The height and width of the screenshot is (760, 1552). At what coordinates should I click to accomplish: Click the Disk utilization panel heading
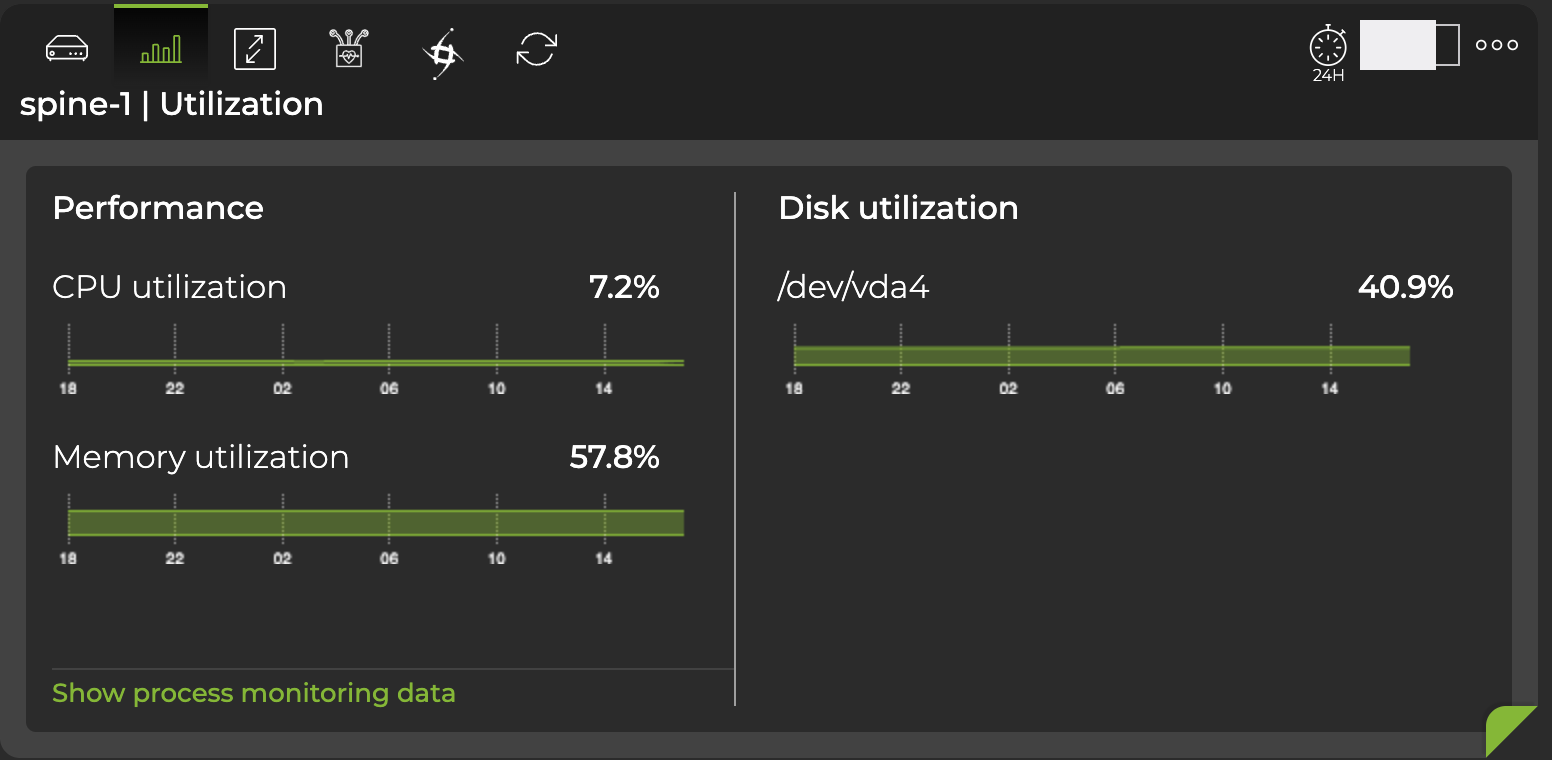click(x=898, y=208)
